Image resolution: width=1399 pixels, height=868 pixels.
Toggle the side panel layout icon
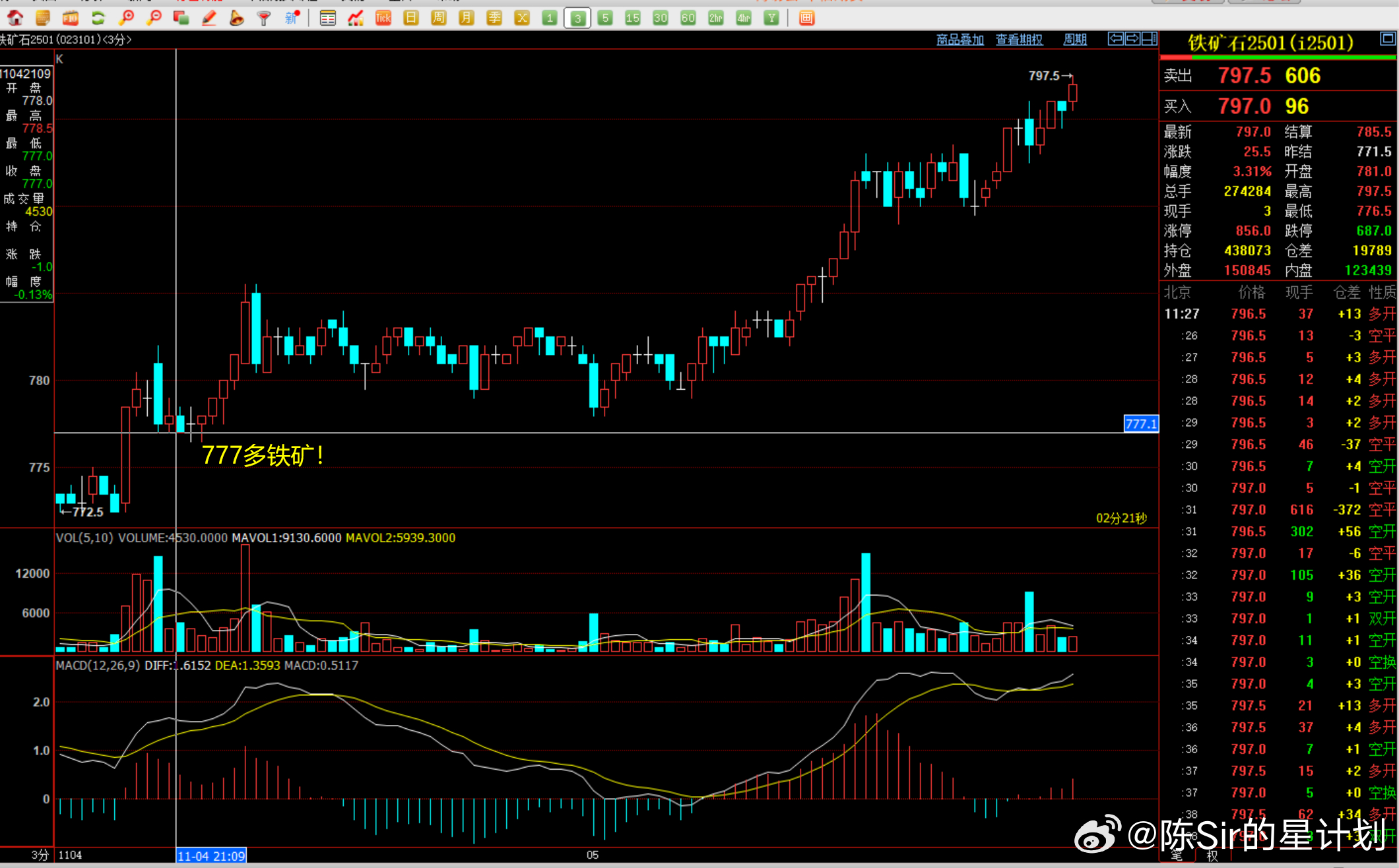click(1150, 39)
